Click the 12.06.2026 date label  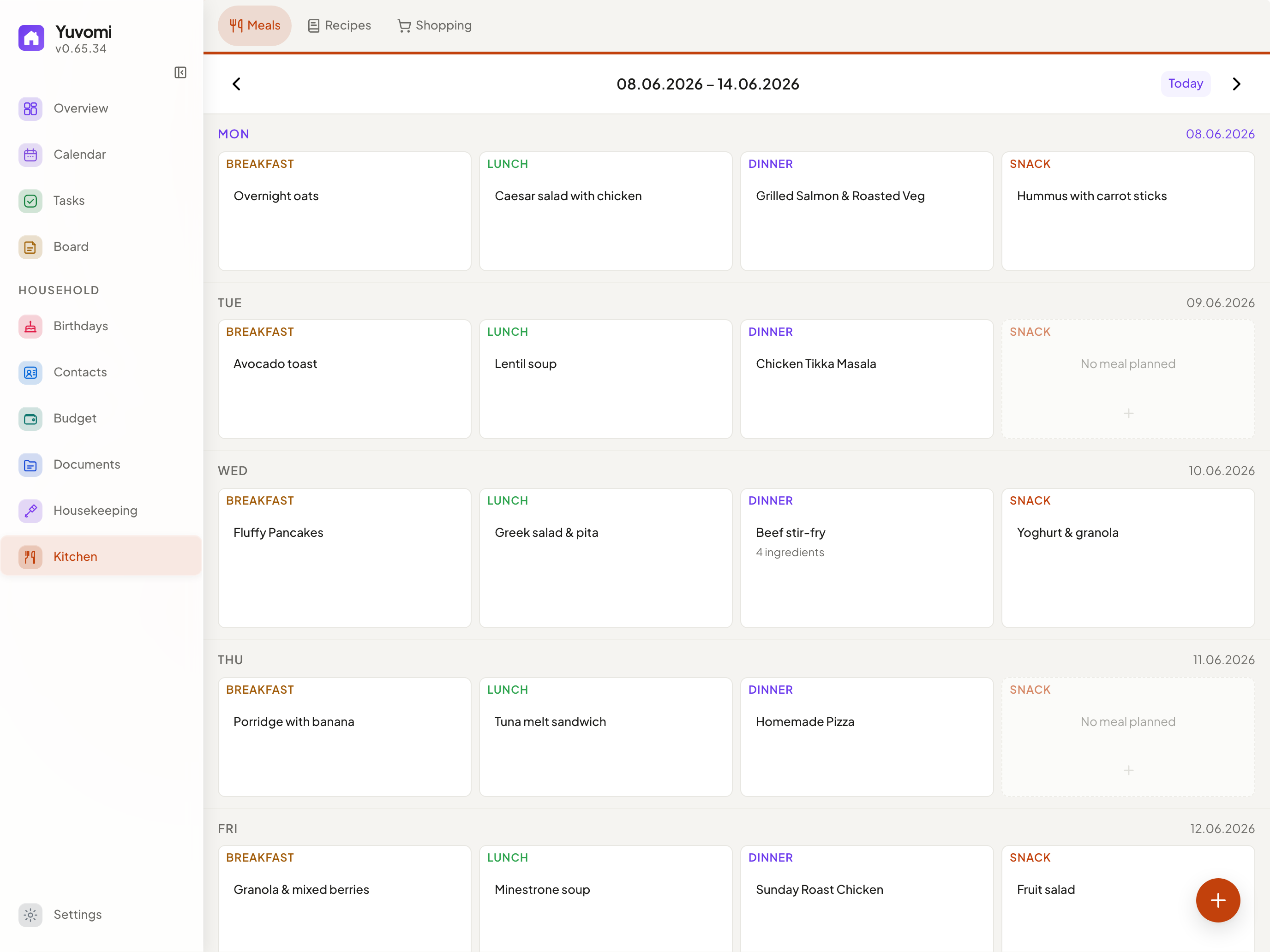click(x=1222, y=829)
